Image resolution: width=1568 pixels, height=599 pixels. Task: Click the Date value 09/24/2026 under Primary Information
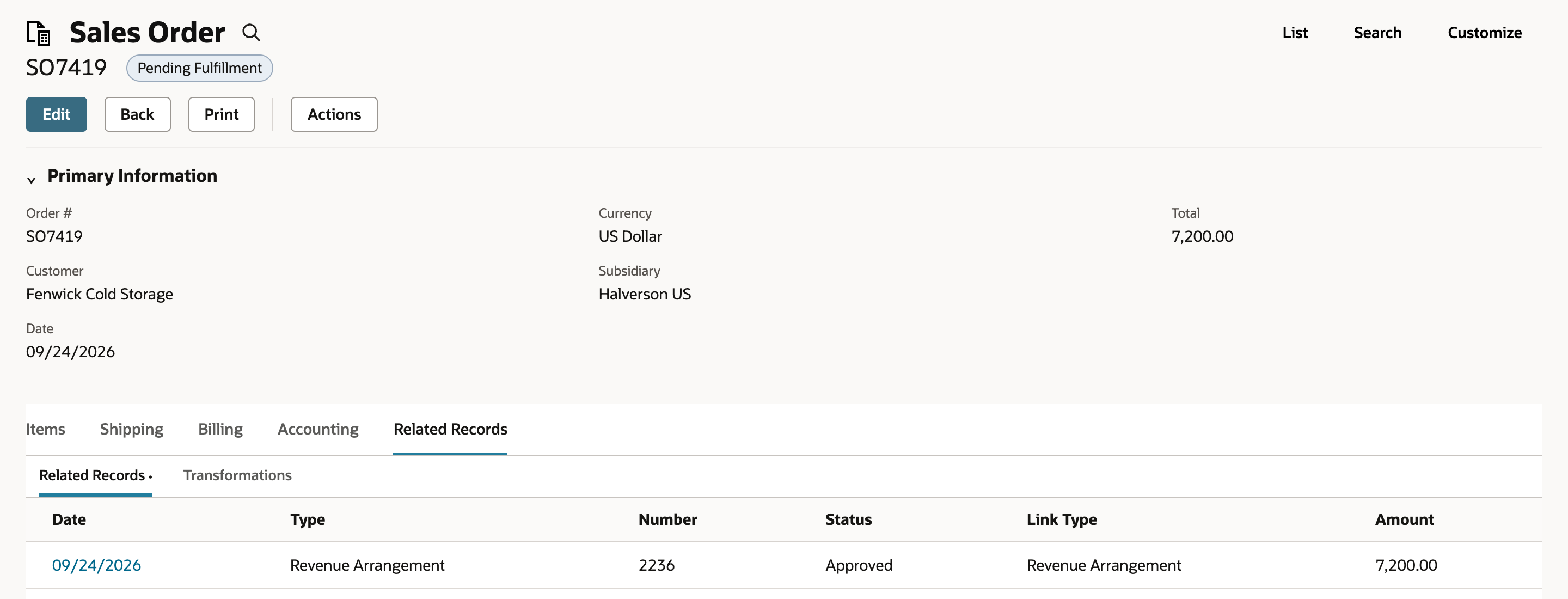click(x=70, y=352)
